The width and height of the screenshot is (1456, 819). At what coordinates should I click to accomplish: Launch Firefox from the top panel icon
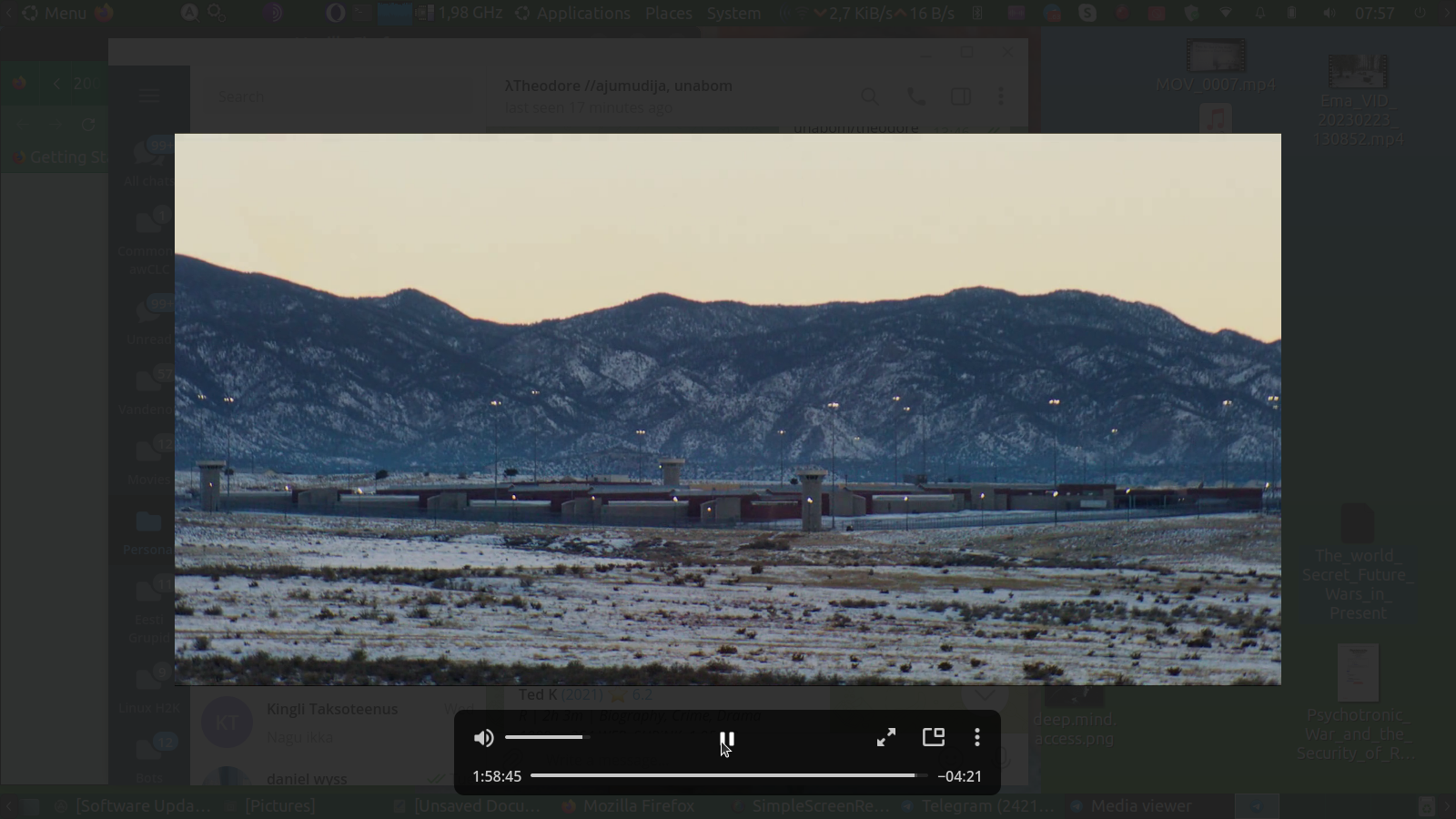click(105, 13)
